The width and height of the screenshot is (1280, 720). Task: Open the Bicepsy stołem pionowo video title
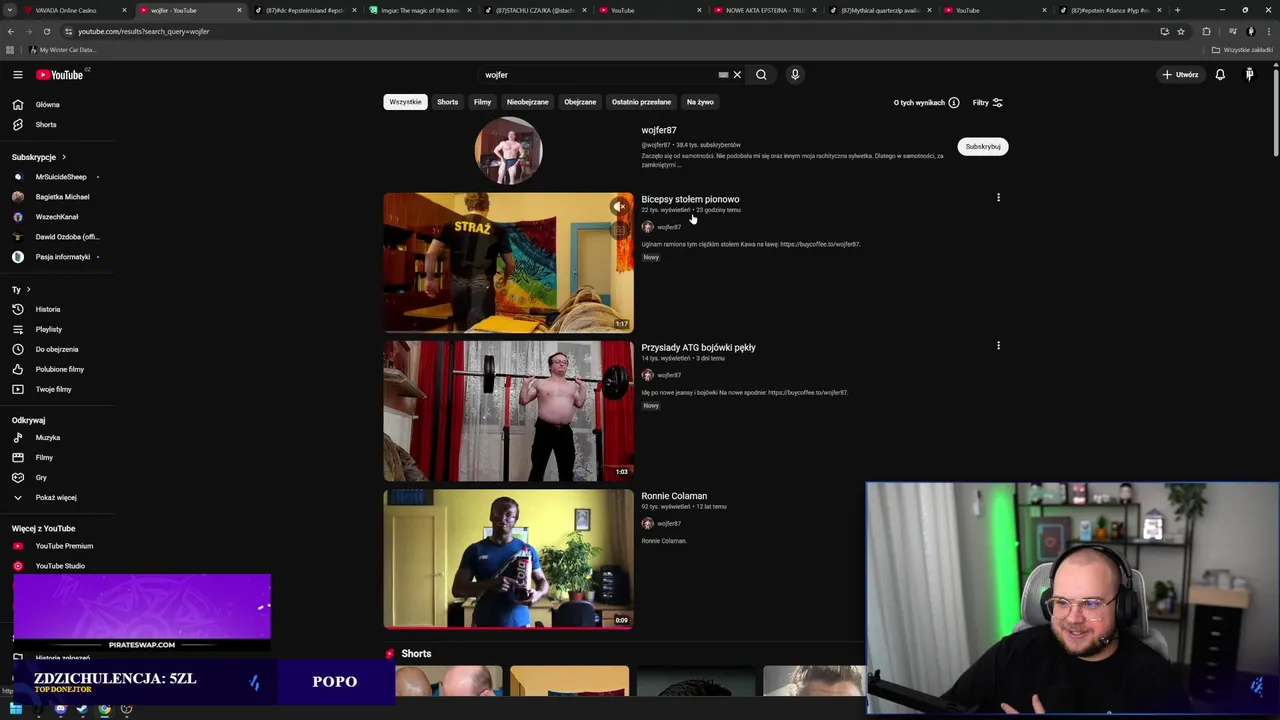[690, 199]
